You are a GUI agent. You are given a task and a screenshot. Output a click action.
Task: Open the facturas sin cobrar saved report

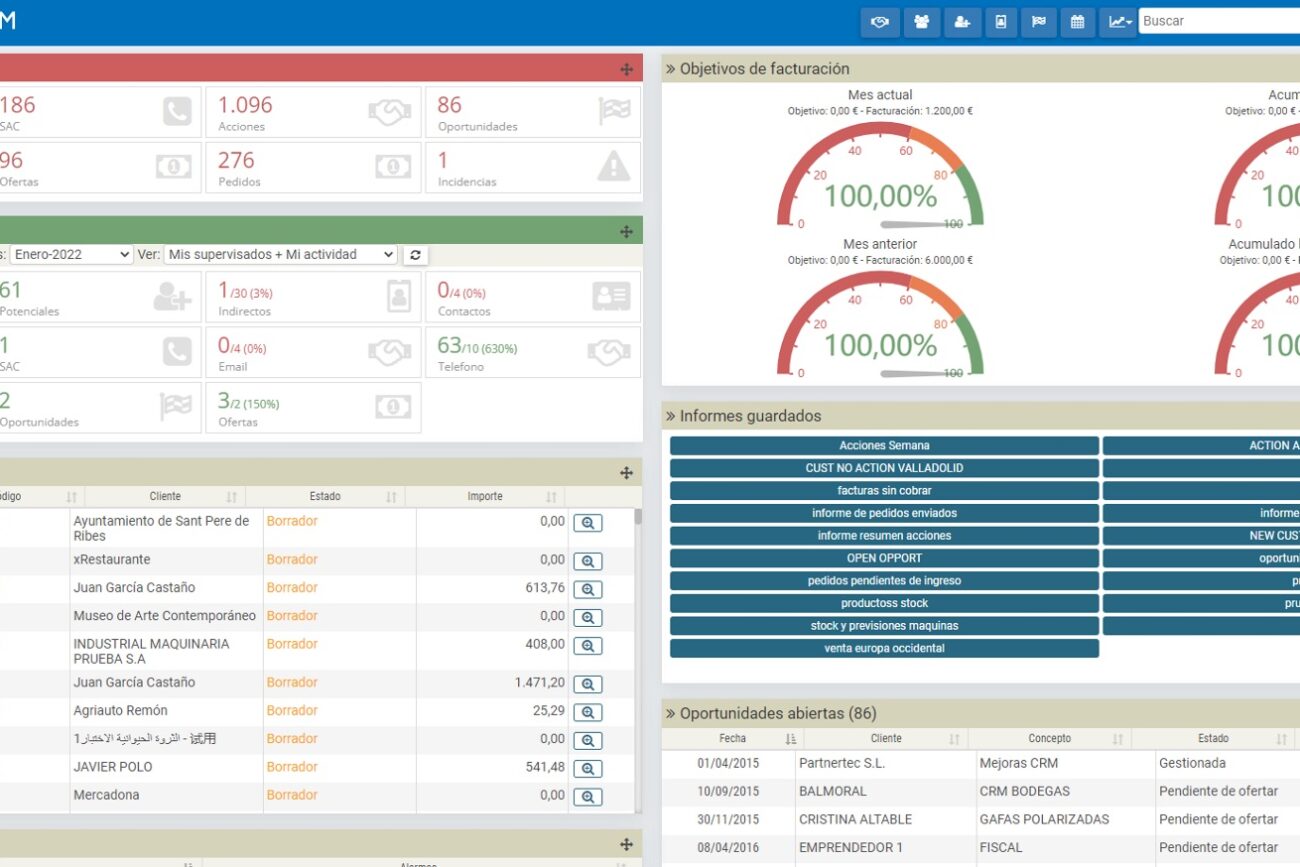(884, 490)
